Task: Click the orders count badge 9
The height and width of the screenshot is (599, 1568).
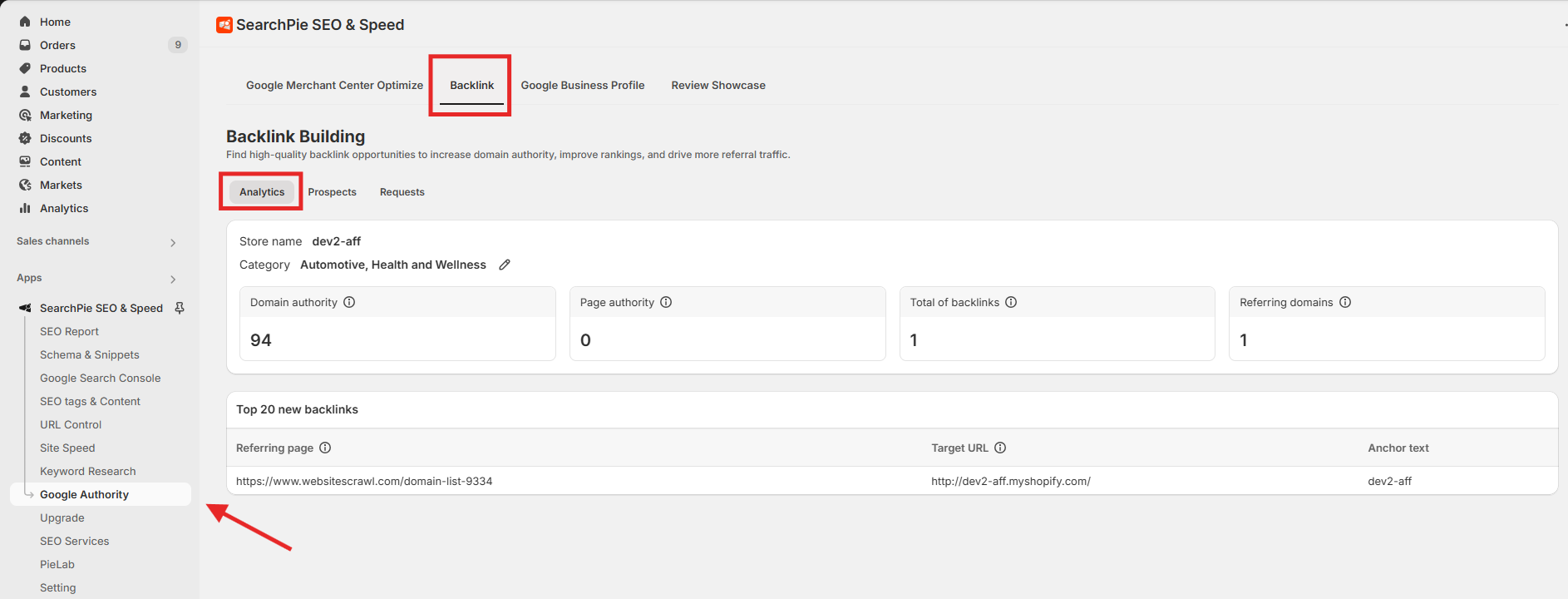Action: [x=178, y=45]
